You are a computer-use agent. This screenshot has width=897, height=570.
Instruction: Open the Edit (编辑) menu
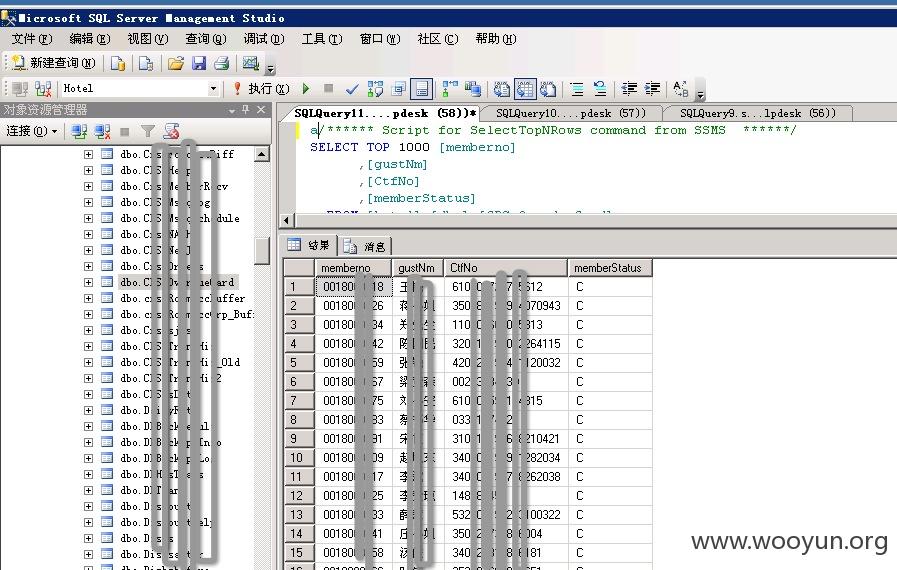point(89,39)
